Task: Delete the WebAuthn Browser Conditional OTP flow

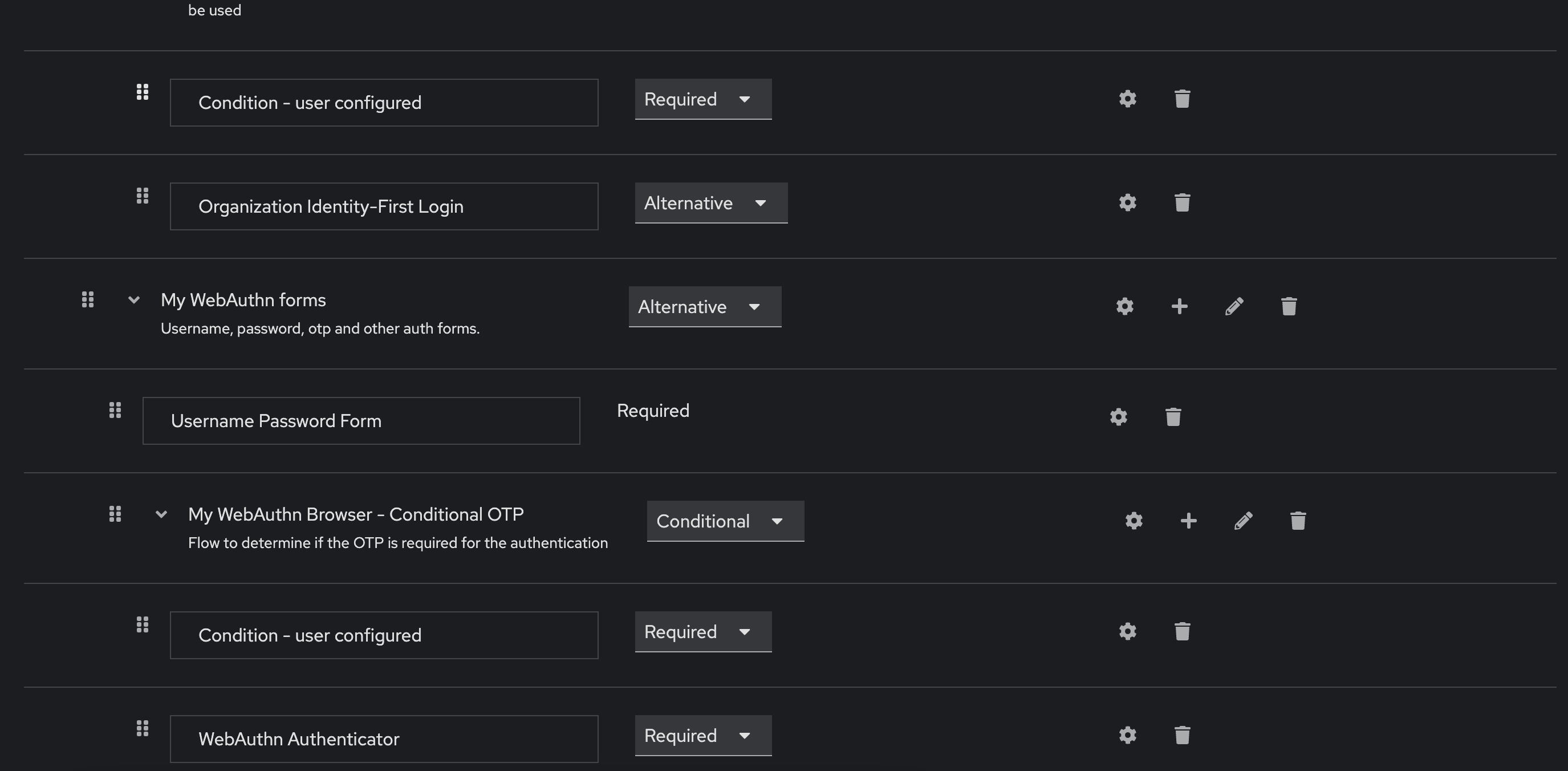Action: (x=1298, y=521)
